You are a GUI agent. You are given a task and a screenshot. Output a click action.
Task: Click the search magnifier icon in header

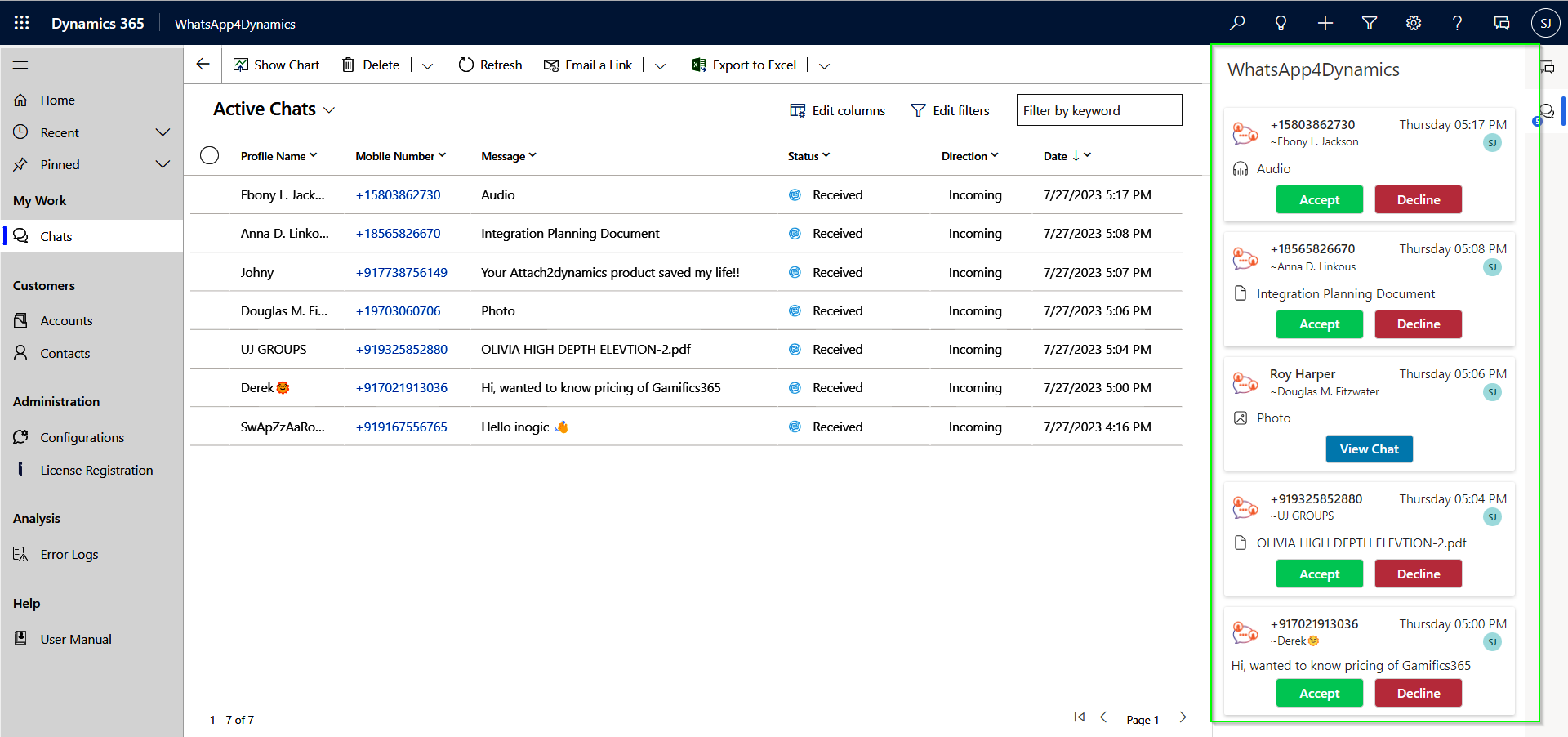(x=1237, y=23)
